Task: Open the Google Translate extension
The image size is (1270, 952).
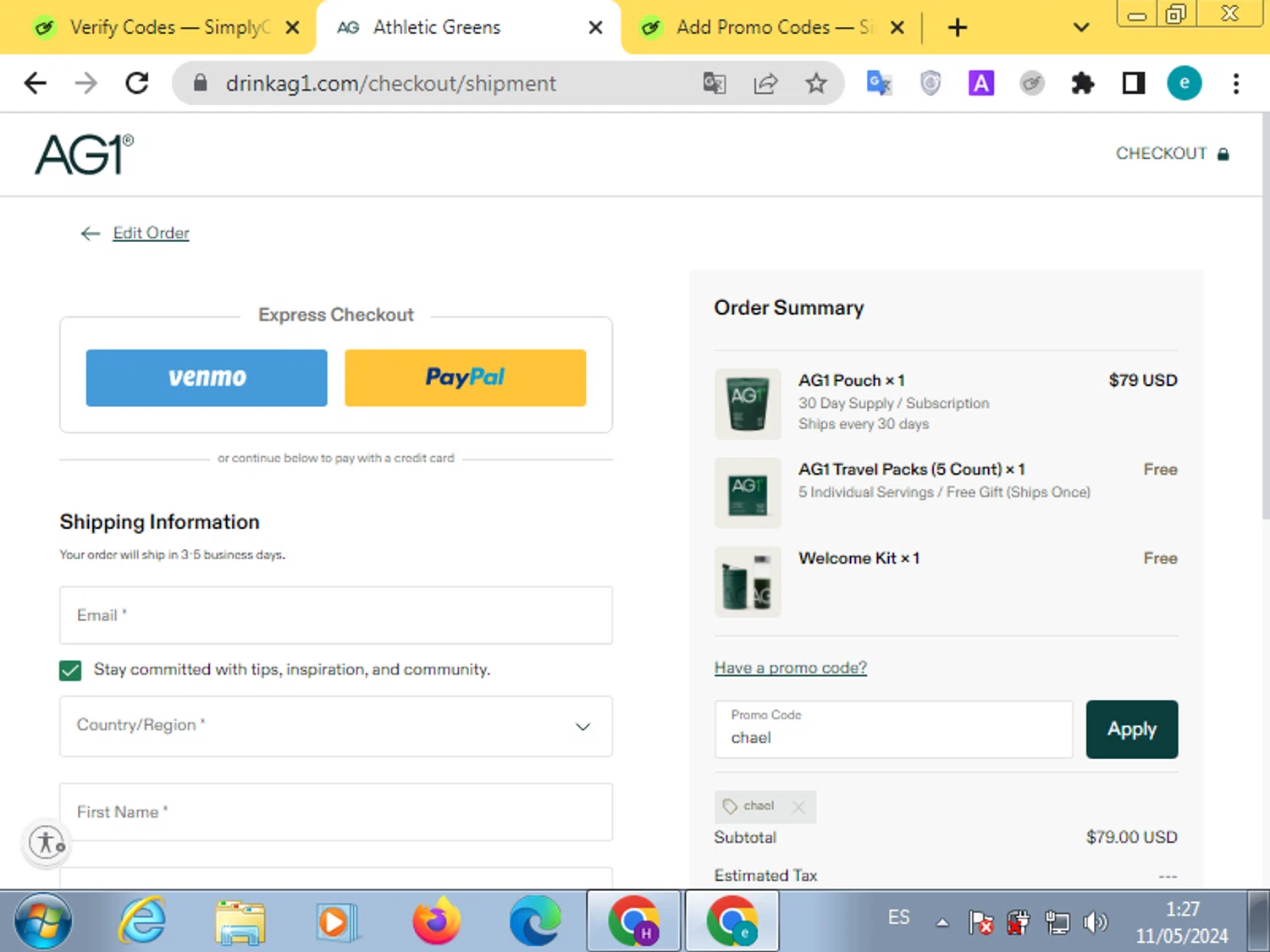Action: click(x=880, y=83)
